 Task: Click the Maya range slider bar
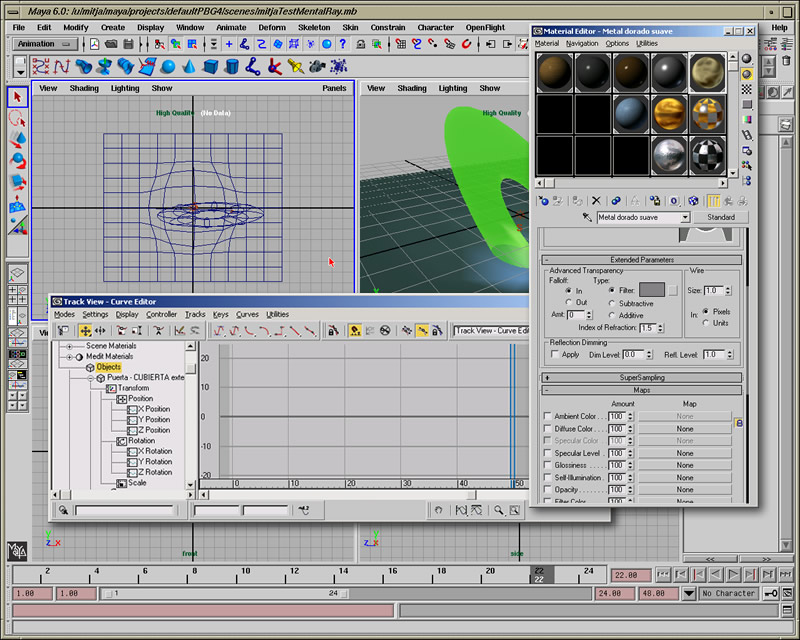pyautogui.click(x=224, y=593)
